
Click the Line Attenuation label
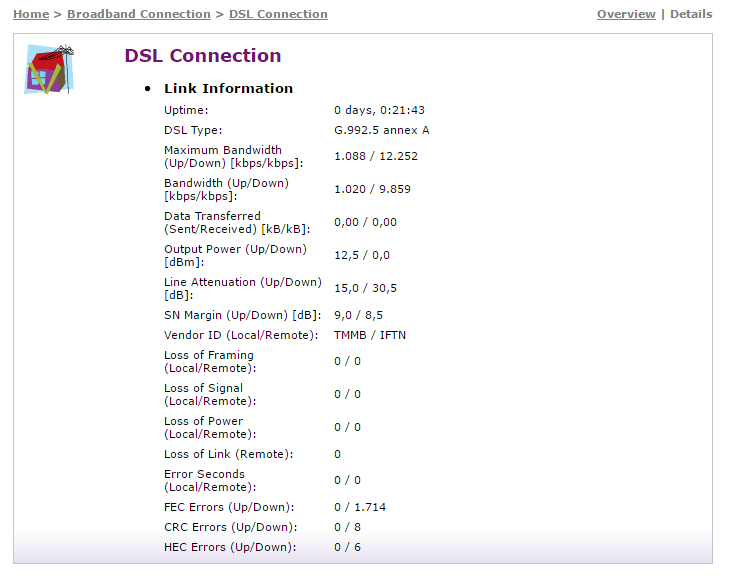[243, 289]
